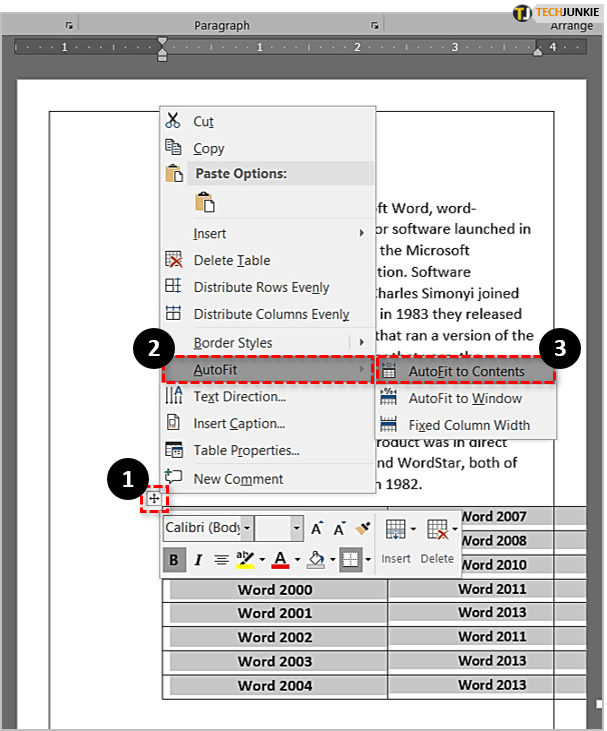This screenshot has height=731, width=607.
Task: Open Table Properties from context menu
Action: [246, 450]
